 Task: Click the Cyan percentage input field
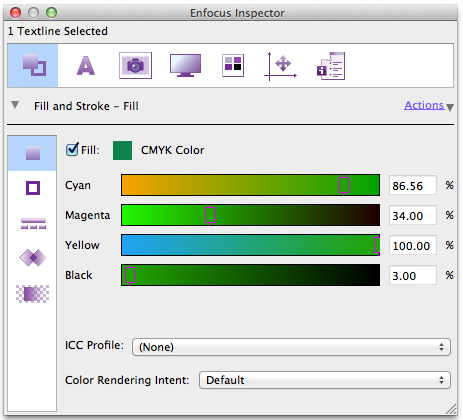point(413,185)
